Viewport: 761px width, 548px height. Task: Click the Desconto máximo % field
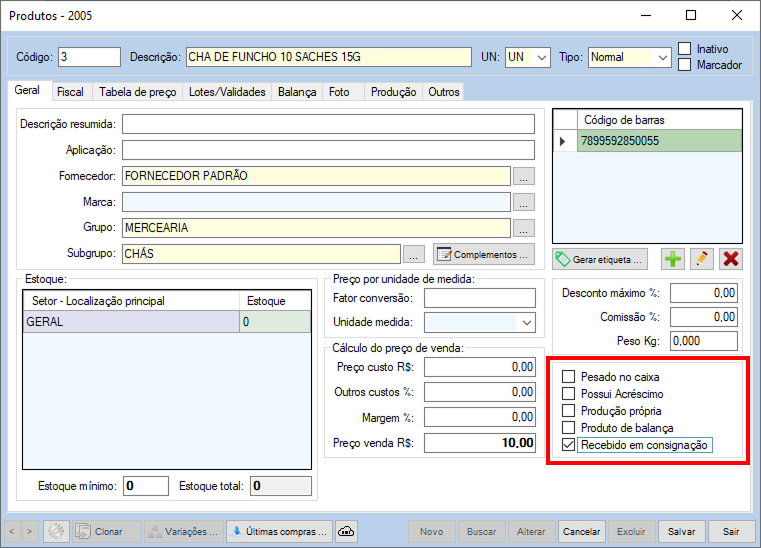pos(704,293)
